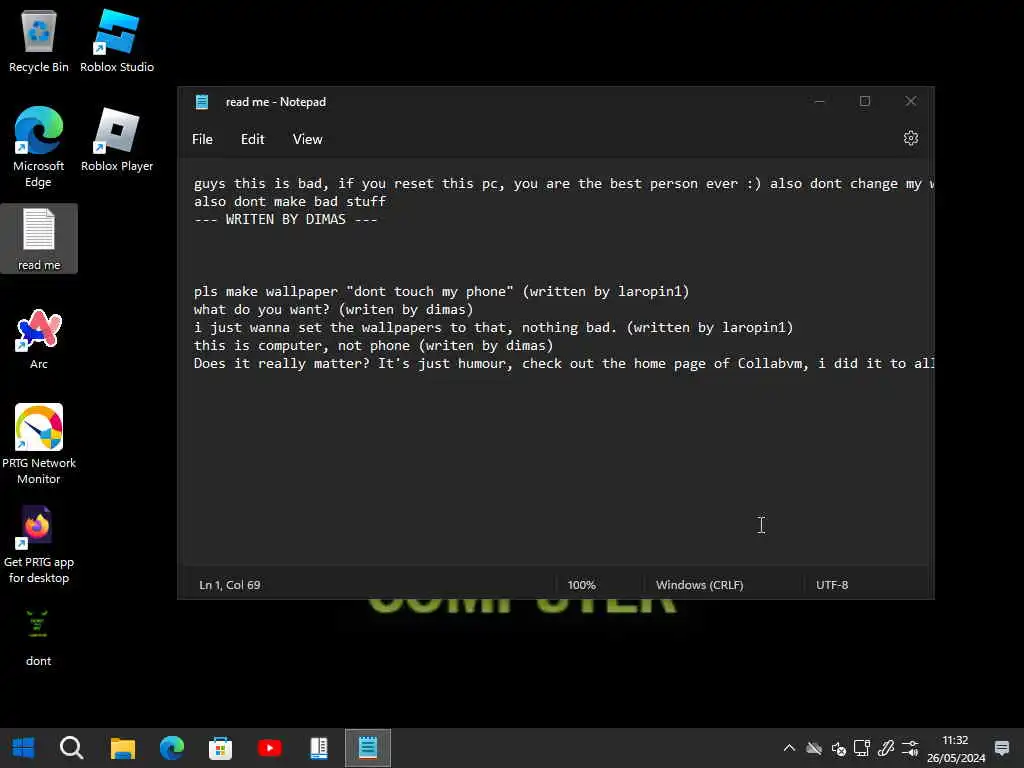Open the Microsoft Edge desktop shortcut
Image resolution: width=1024 pixels, height=768 pixels.
coord(39,148)
